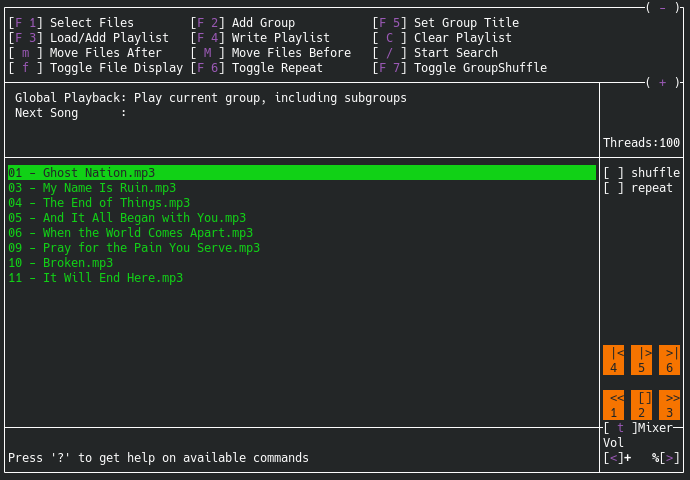Image resolution: width=690 pixels, height=480 pixels.
Task: Select Ghost Nation.mp3 in the playlist
Action: point(98,173)
